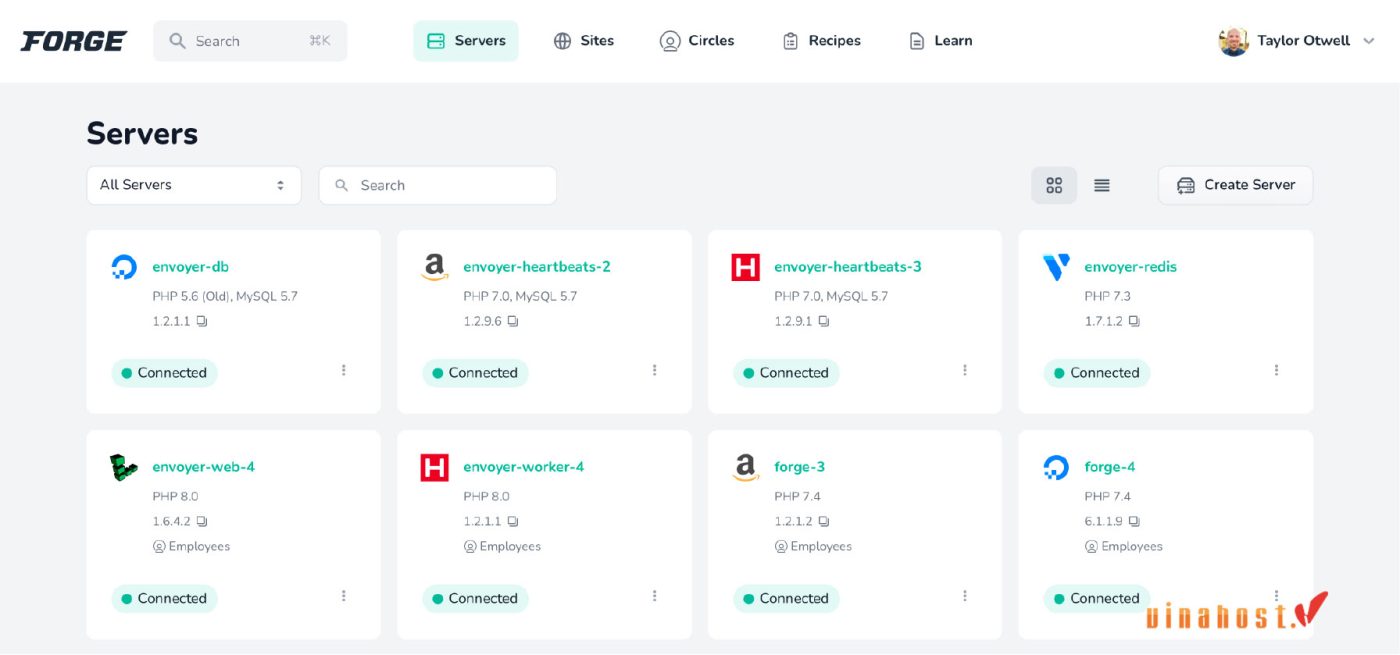This screenshot has width=1400, height=655.
Task: Click the Vultr icon on envoyer-redis card
Action: point(1055,266)
